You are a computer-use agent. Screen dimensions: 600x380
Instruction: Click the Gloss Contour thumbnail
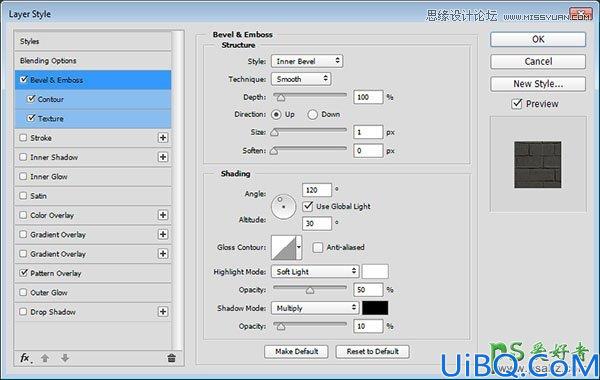click(284, 248)
